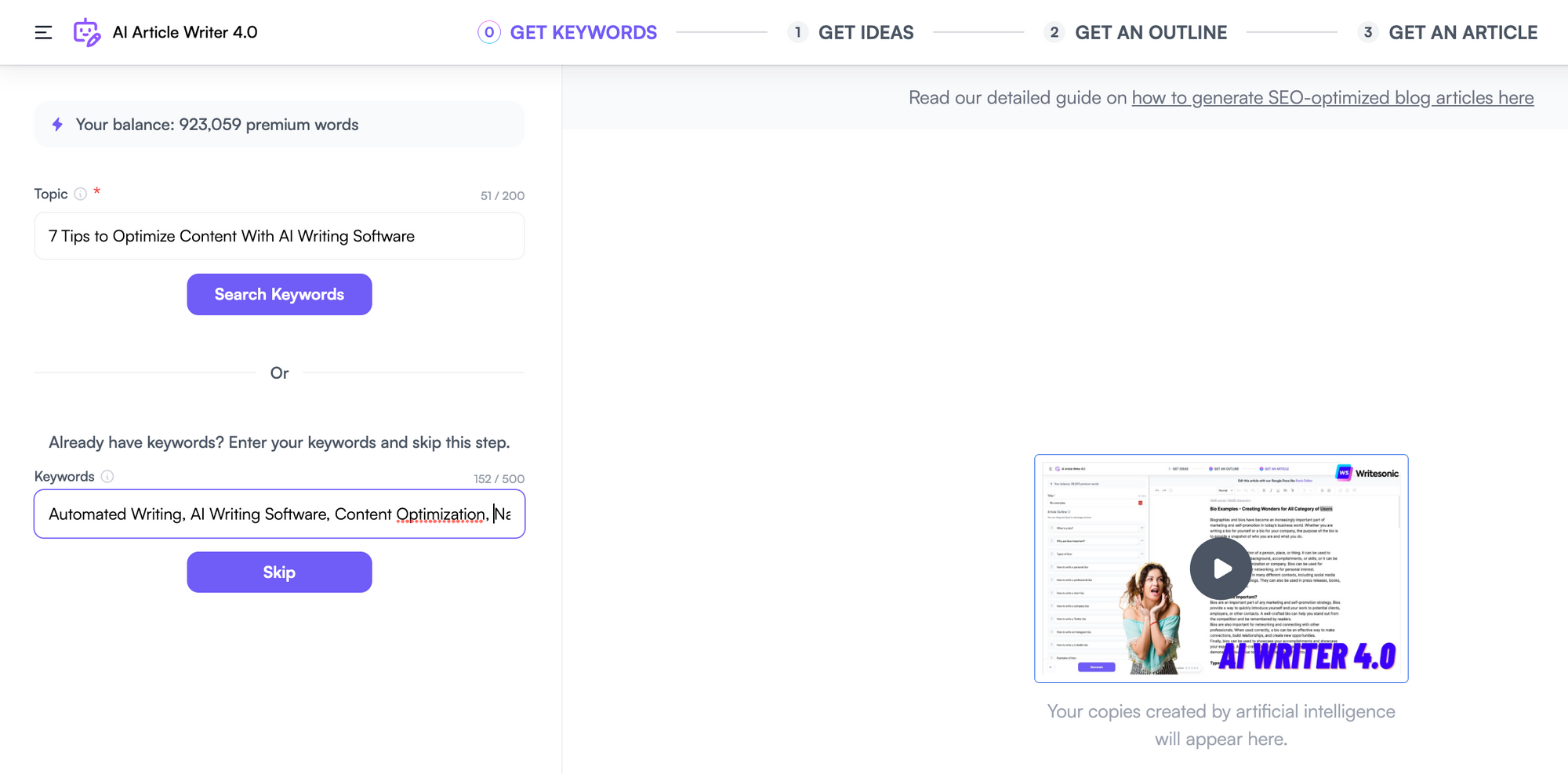The height and width of the screenshot is (774, 1568).
Task: Click the lightning bolt balance icon
Action: [56, 124]
